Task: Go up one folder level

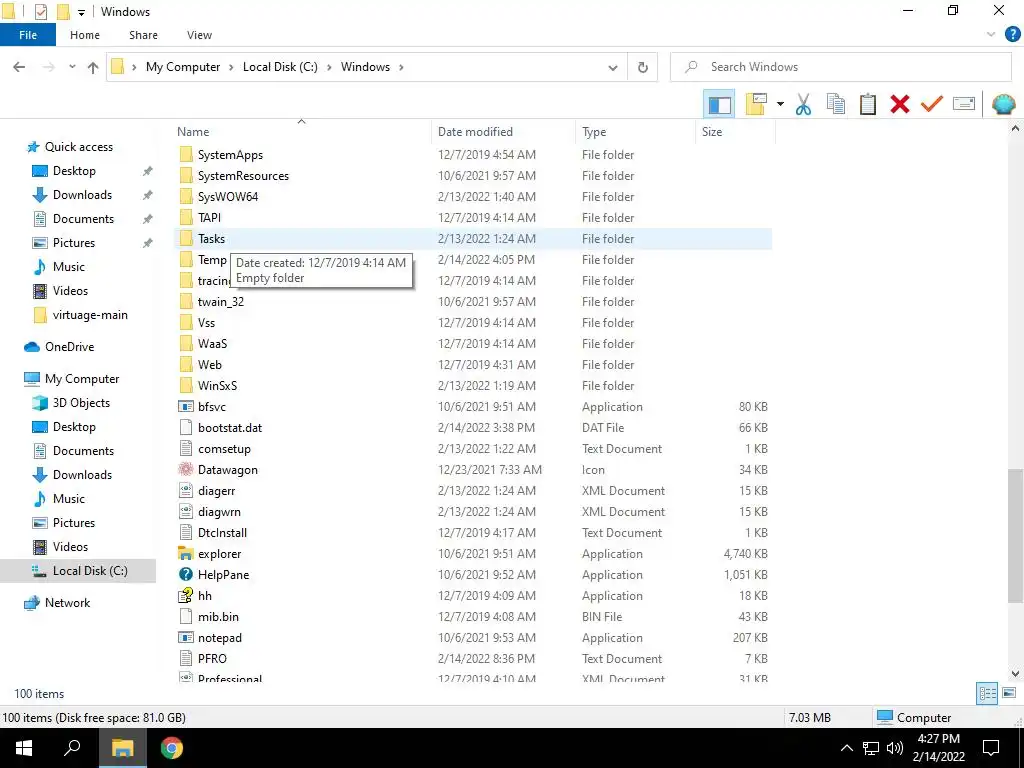Action: click(x=93, y=67)
